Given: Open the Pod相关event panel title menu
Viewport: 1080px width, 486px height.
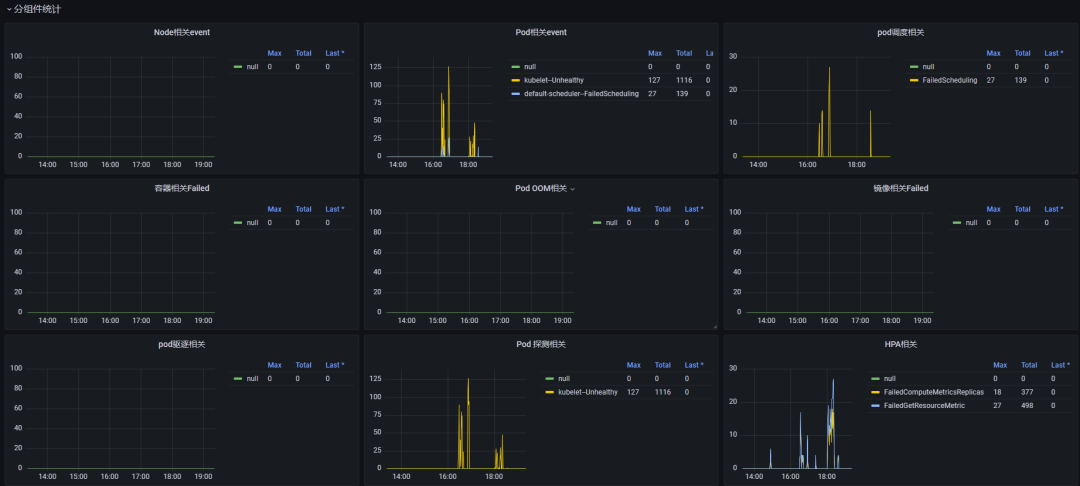Looking at the screenshot, I should (x=541, y=32).
